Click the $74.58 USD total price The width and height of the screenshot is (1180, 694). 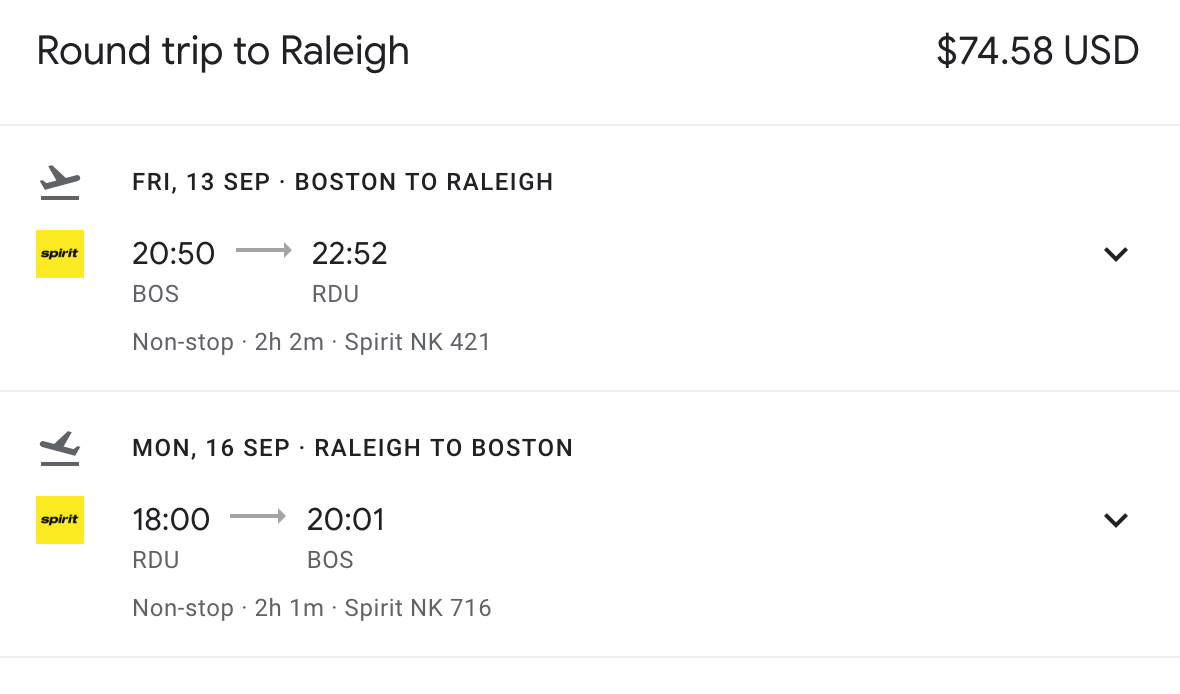click(1038, 51)
